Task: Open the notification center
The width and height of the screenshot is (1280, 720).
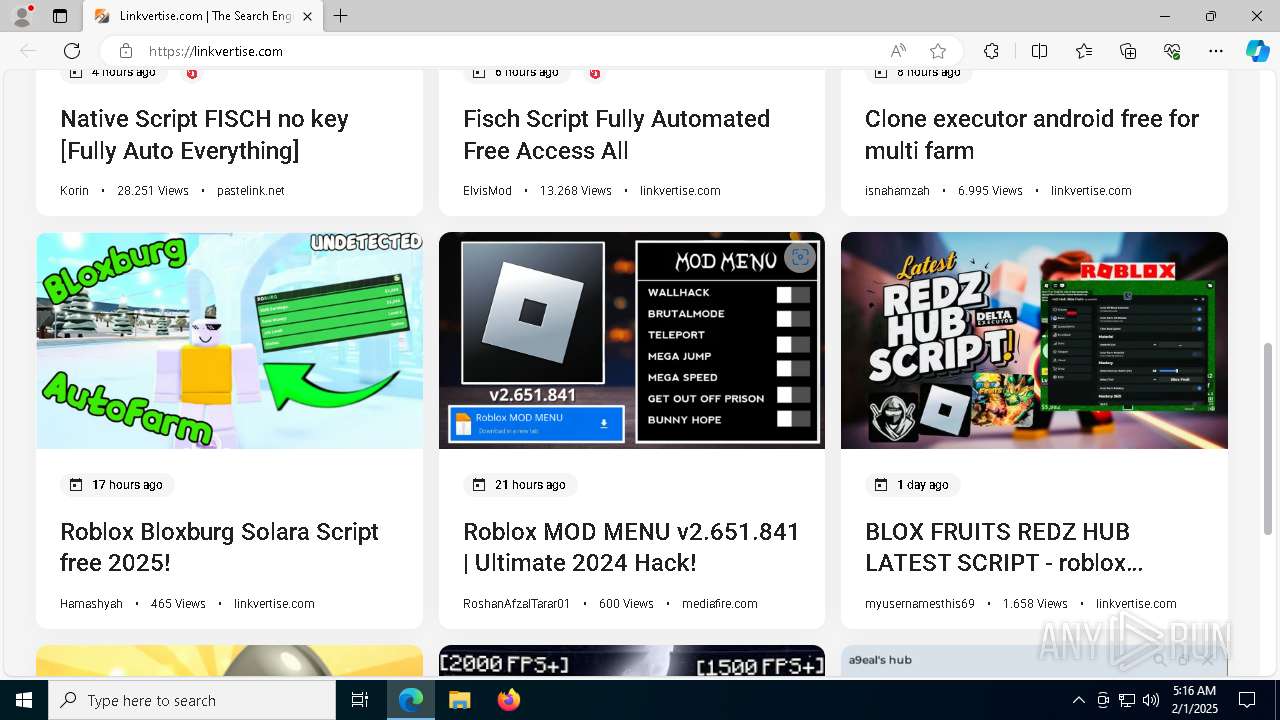Action: tap(1247, 700)
